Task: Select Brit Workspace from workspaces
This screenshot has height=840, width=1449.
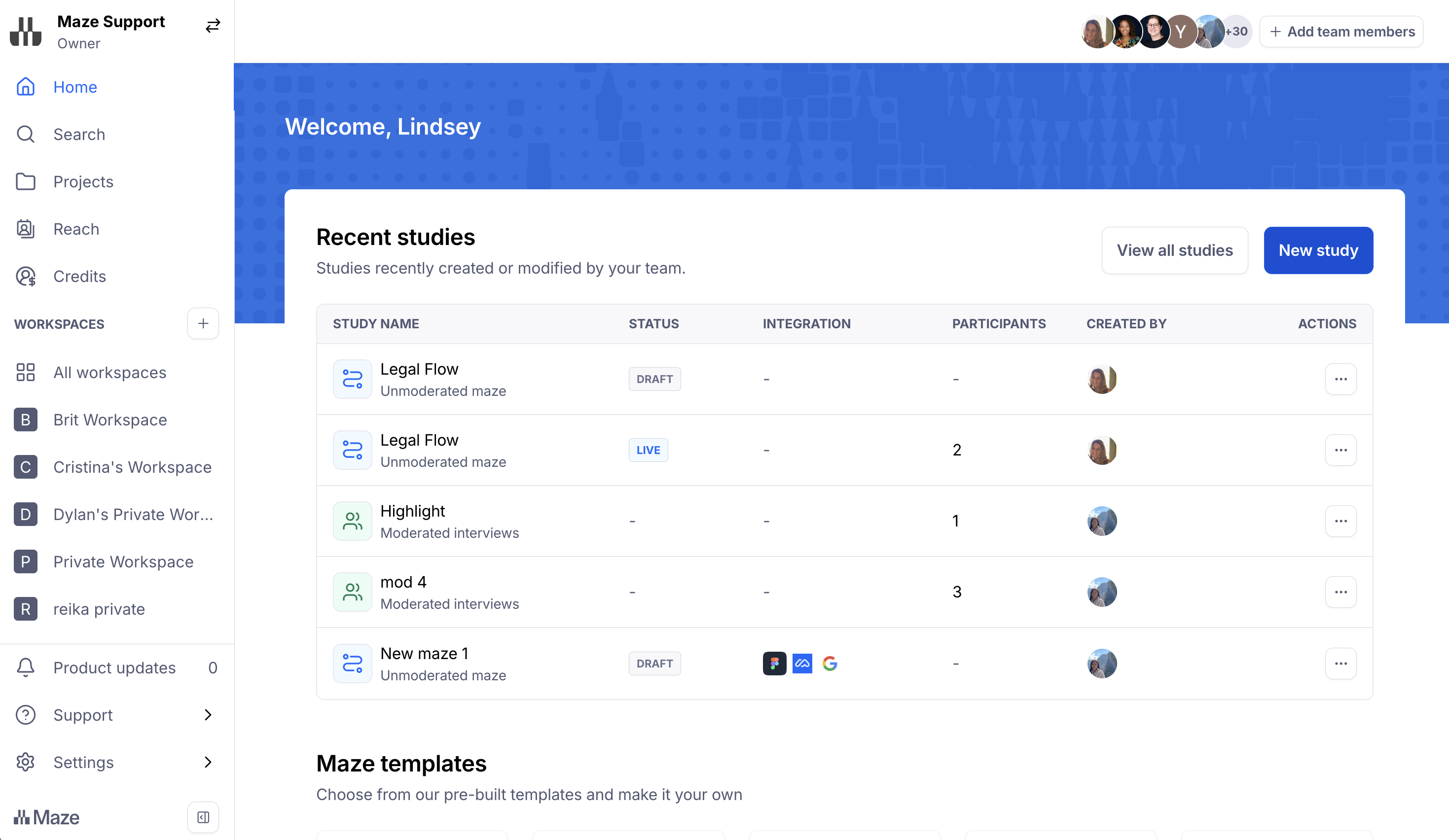Action: point(110,420)
